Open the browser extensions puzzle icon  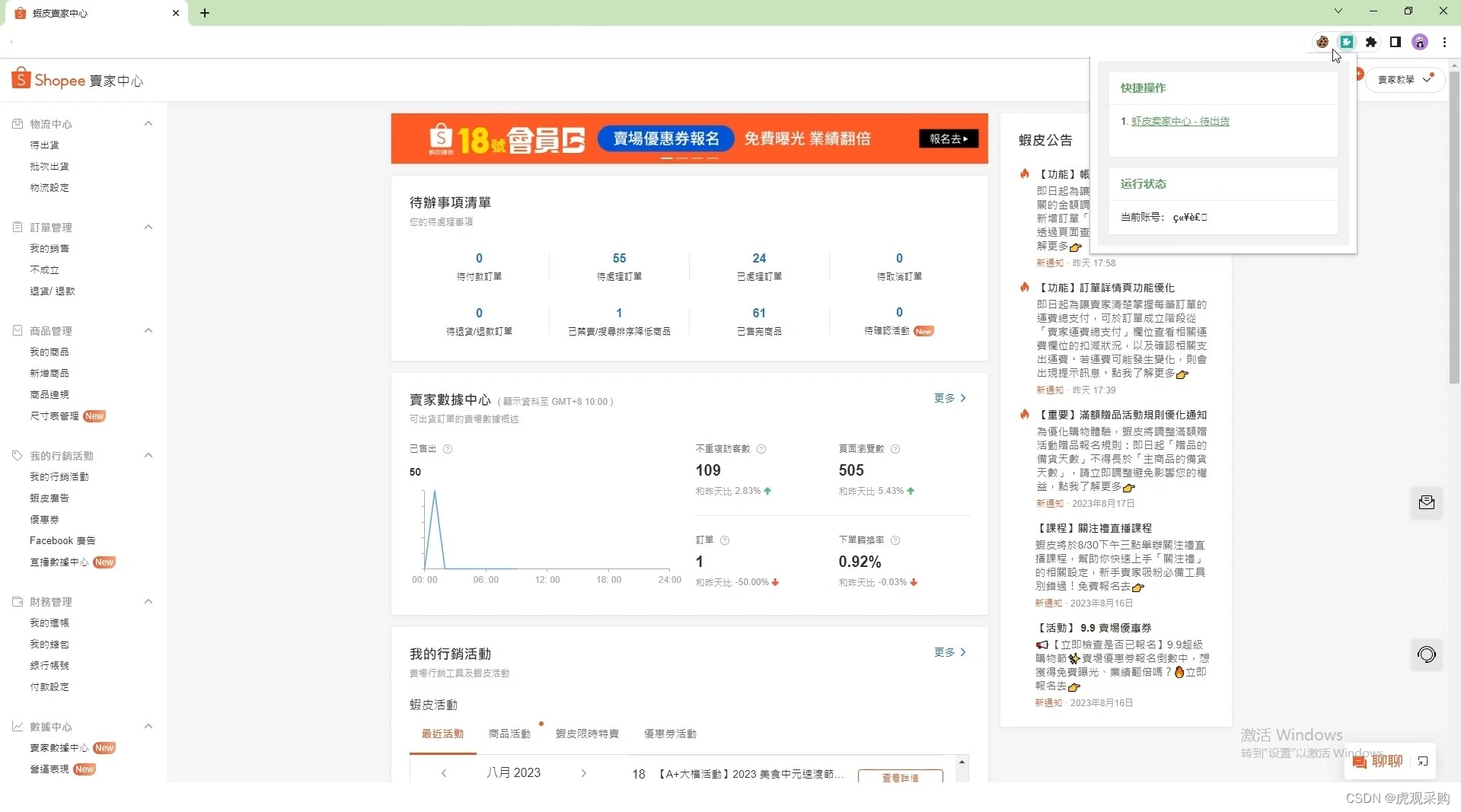click(1371, 42)
